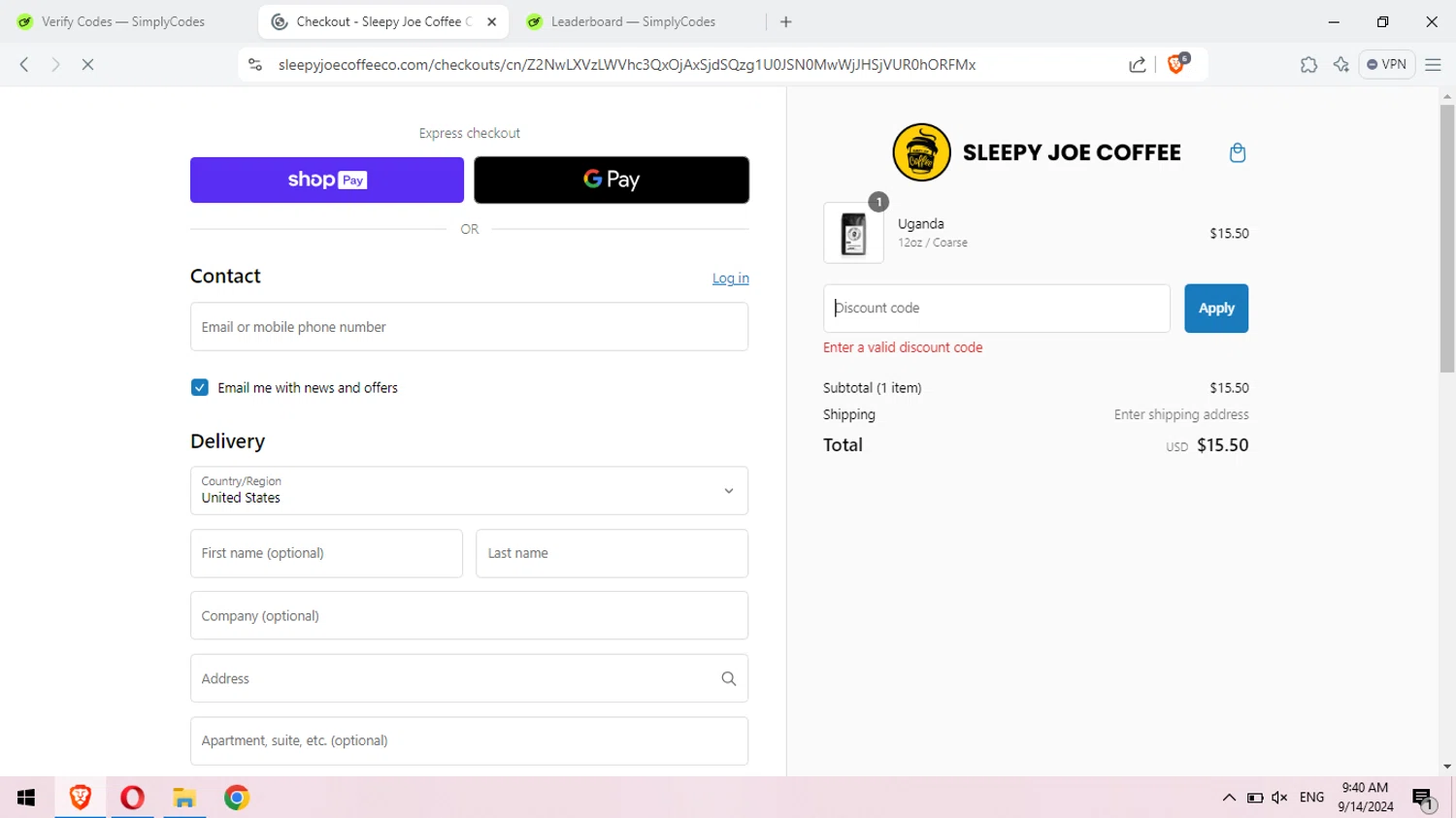The height and width of the screenshot is (818, 1456).
Task: Click the Discount code field
Action: (997, 309)
